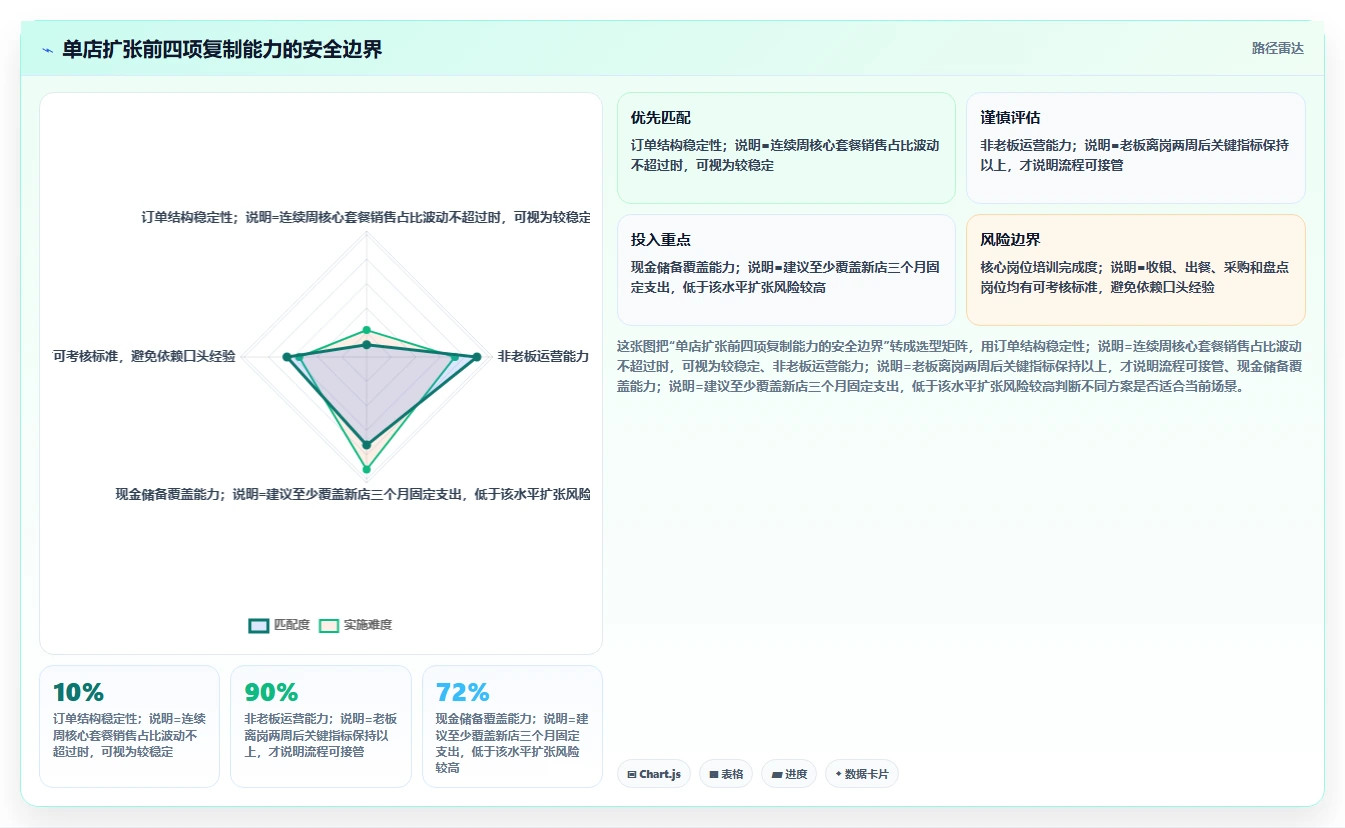Click the summary paragraph starting 这张图把
The height and width of the screenshot is (828, 1345).
point(960,366)
